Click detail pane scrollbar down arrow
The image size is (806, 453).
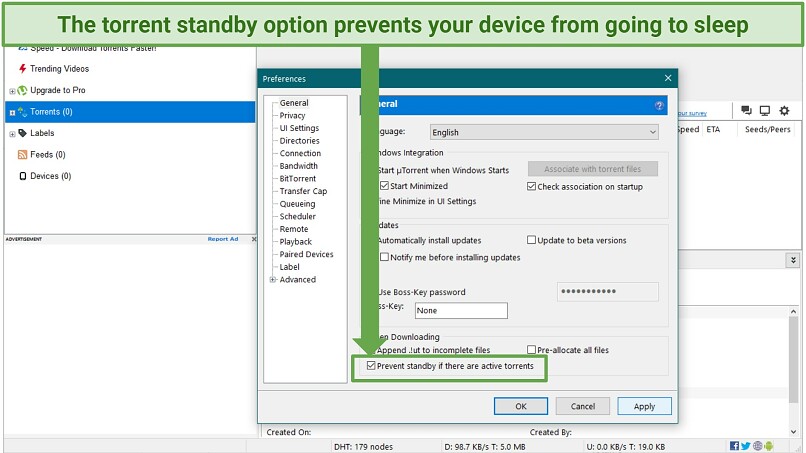[x=794, y=431]
